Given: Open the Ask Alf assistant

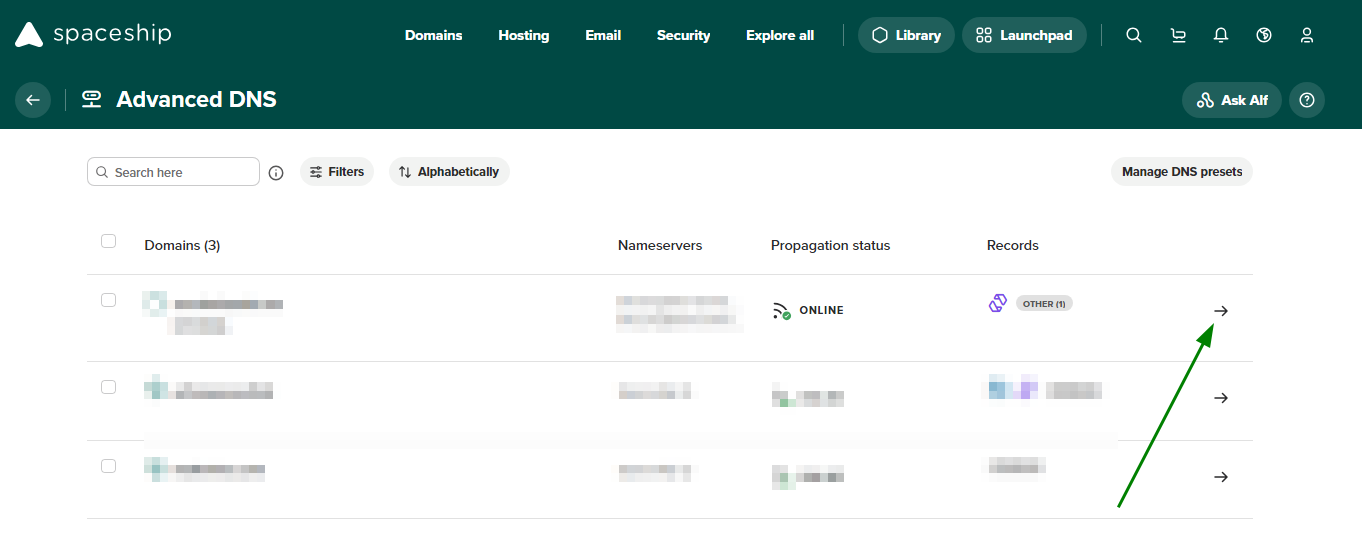Looking at the screenshot, I should (x=1232, y=100).
